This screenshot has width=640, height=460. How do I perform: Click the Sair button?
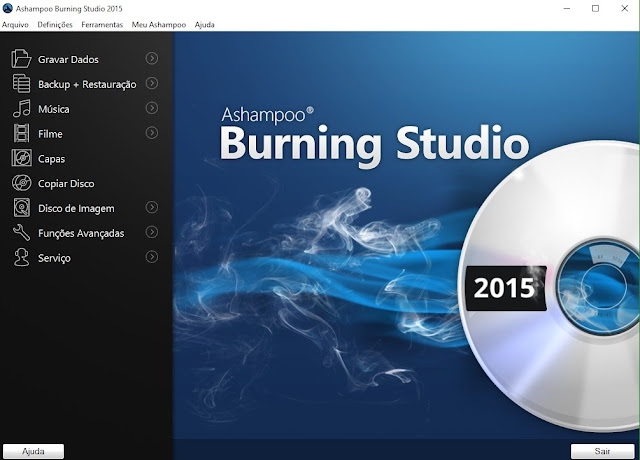[x=602, y=451]
